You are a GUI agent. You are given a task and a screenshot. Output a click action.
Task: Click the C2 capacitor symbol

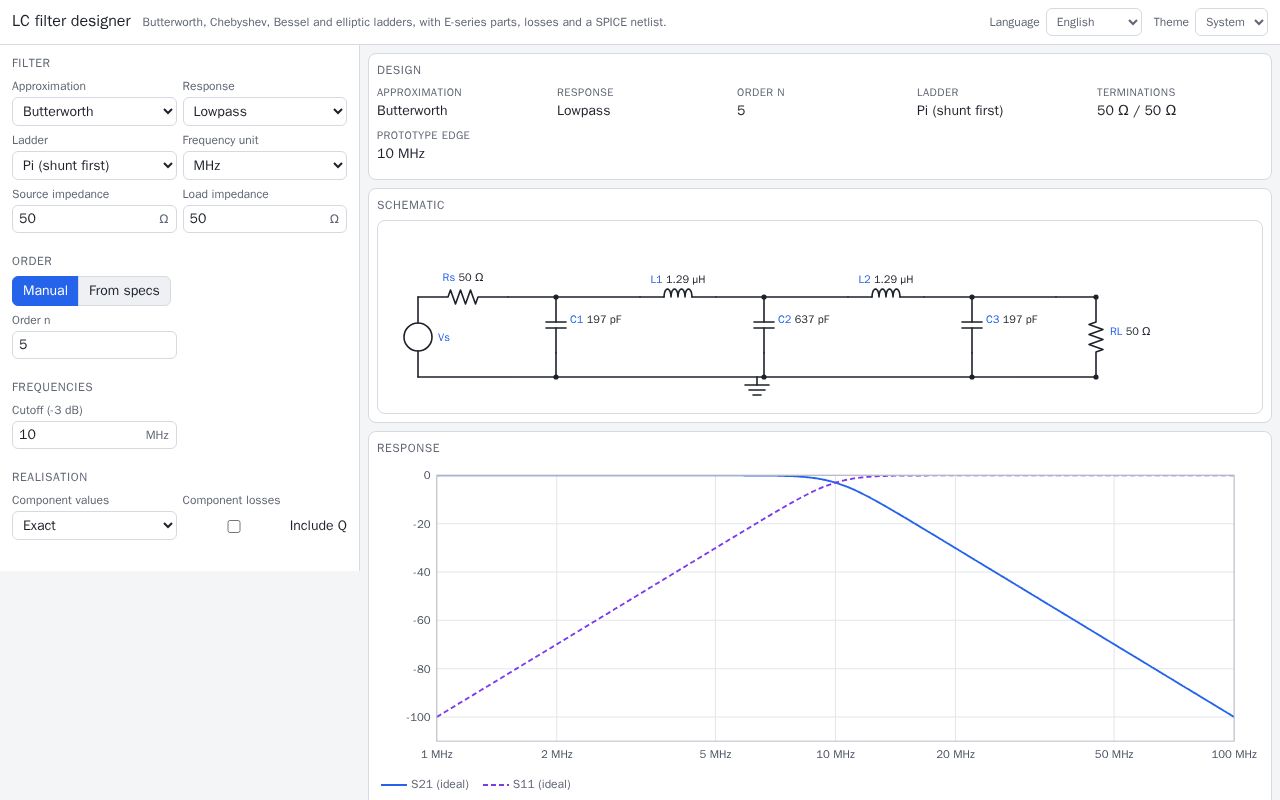click(x=764, y=323)
